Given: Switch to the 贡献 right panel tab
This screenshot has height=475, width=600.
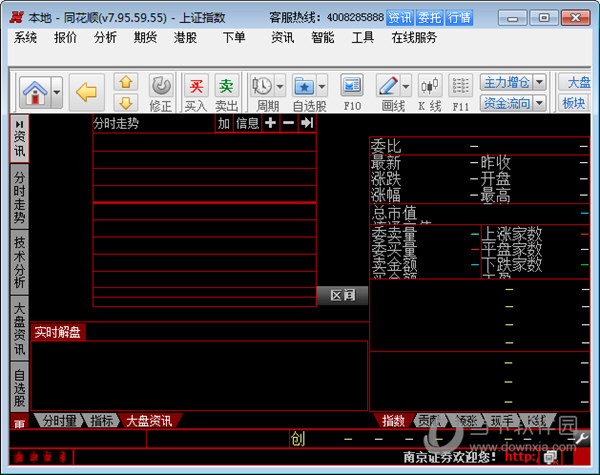Looking at the screenshot, I should click(429, 421).
